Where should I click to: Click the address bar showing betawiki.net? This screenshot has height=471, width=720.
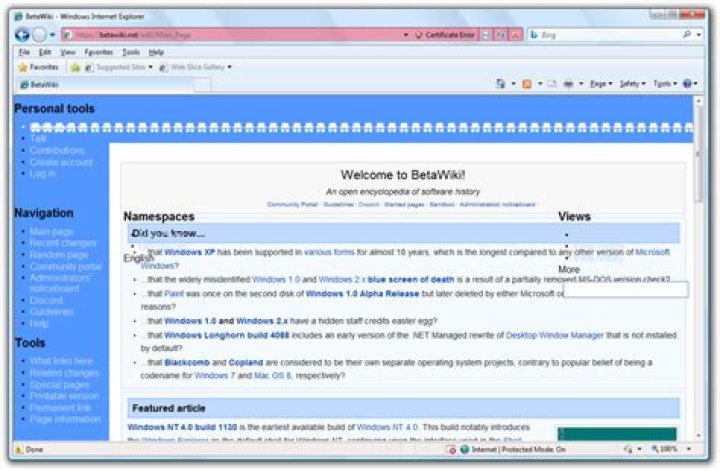(233, 35)
